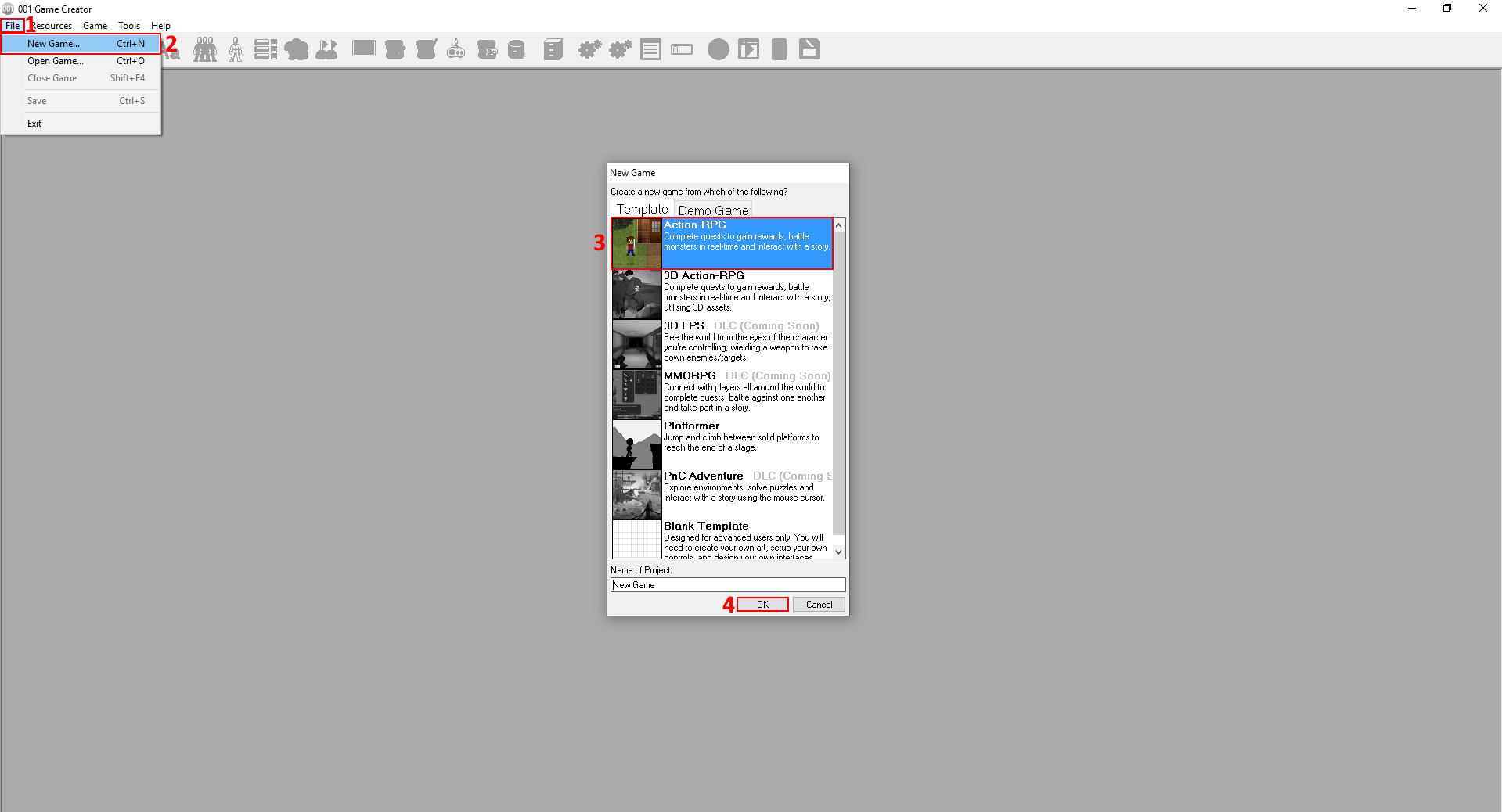Select the 3D FPS template
Screen dimensions: 1502x812
click(722, 343)
